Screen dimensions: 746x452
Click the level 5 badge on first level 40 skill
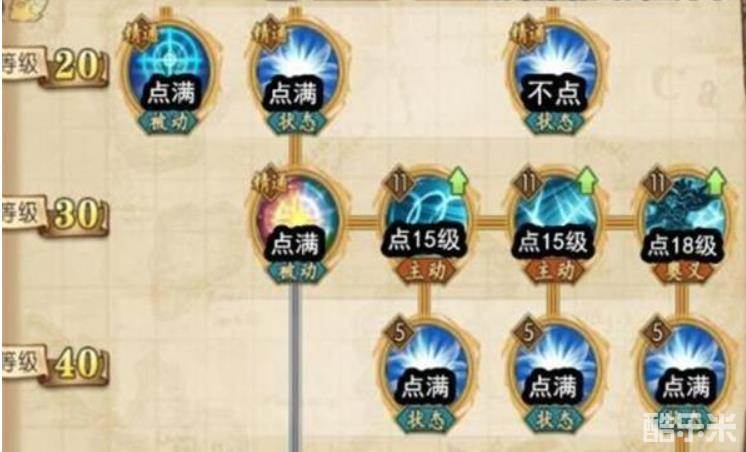(x=399, y=334)
